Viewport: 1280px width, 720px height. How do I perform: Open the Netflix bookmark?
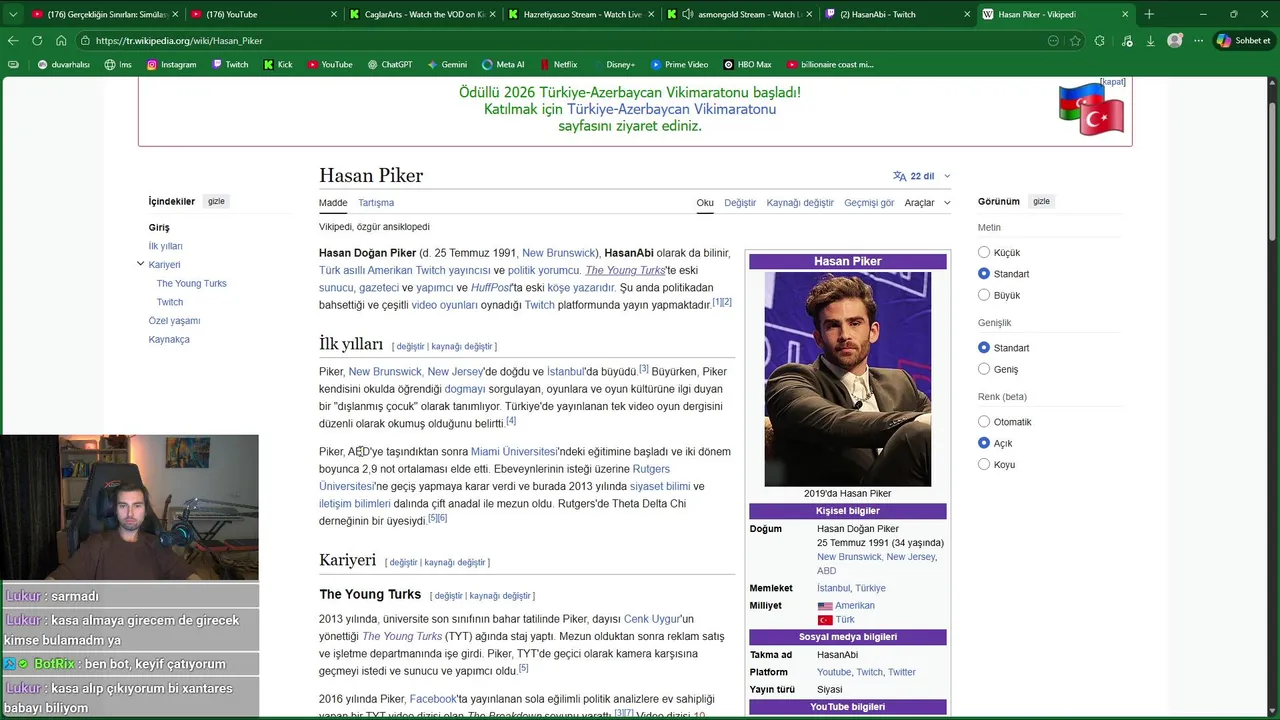(558, 64)
